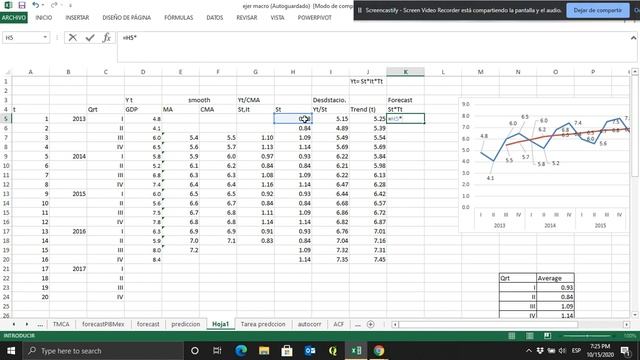This screenshot has height=360, width=640.
Task: Select column H header
Action: point(293,72)
